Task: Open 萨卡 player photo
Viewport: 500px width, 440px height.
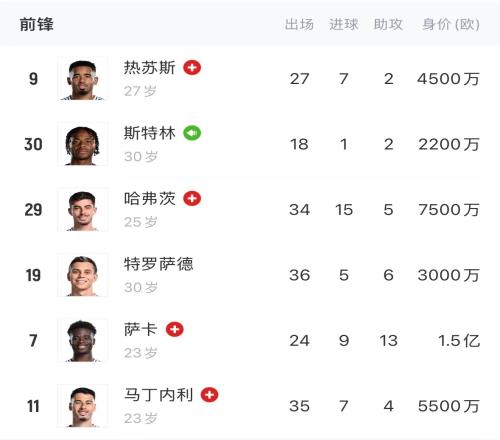Action: [x=82, y=340]
